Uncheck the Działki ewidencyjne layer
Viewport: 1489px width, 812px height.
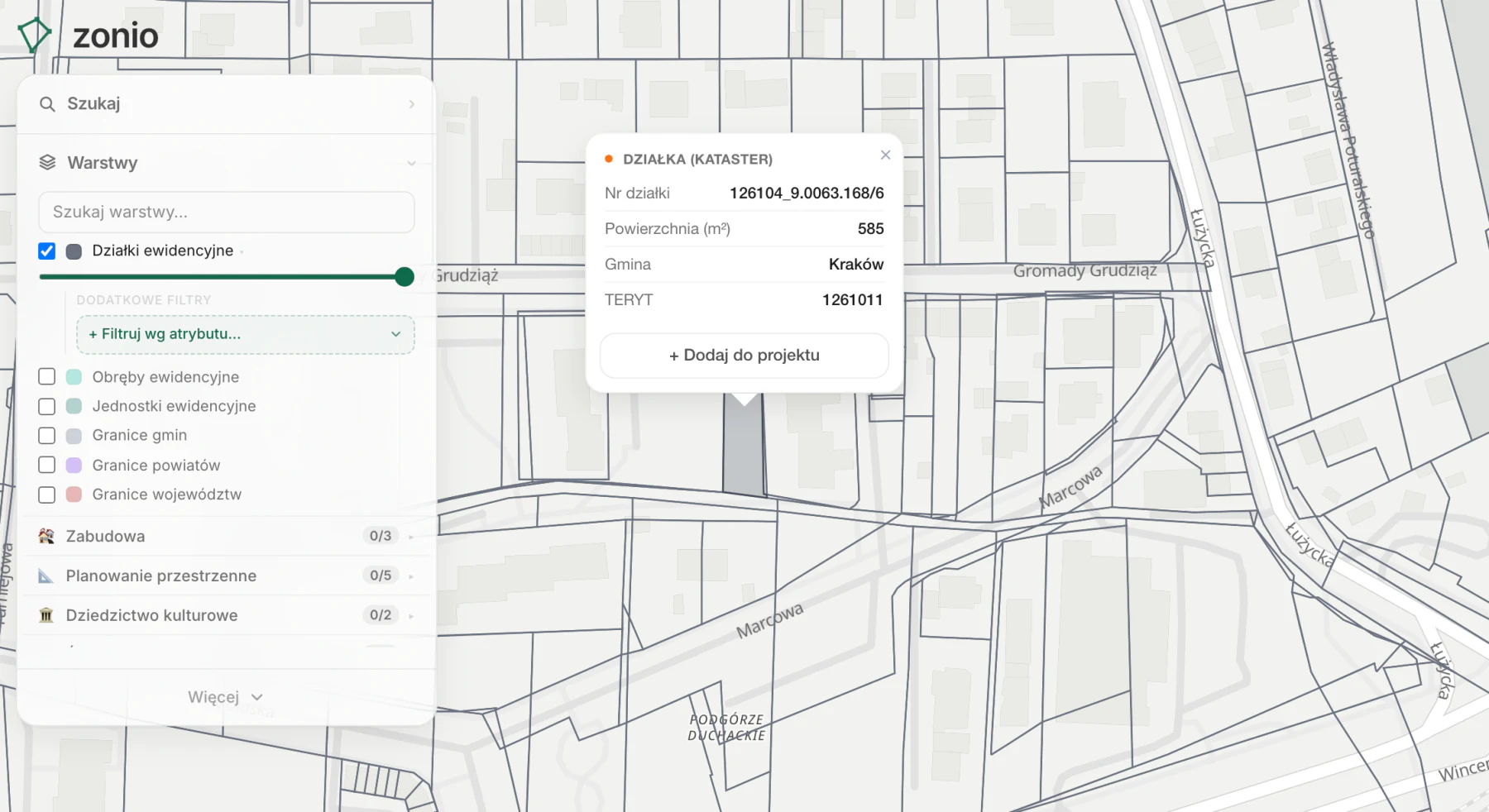point(47,251)
